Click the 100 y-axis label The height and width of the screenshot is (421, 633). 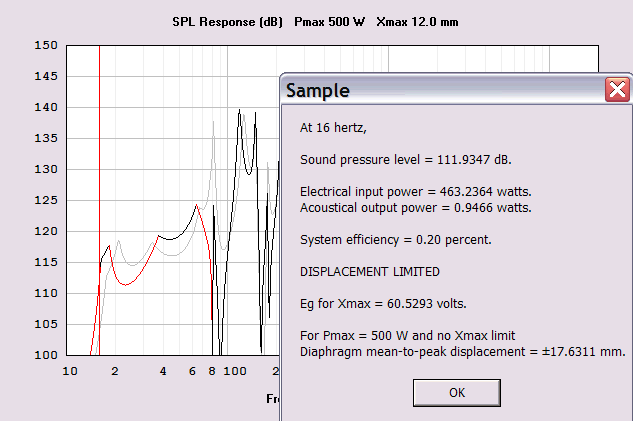tap(46, 355)
